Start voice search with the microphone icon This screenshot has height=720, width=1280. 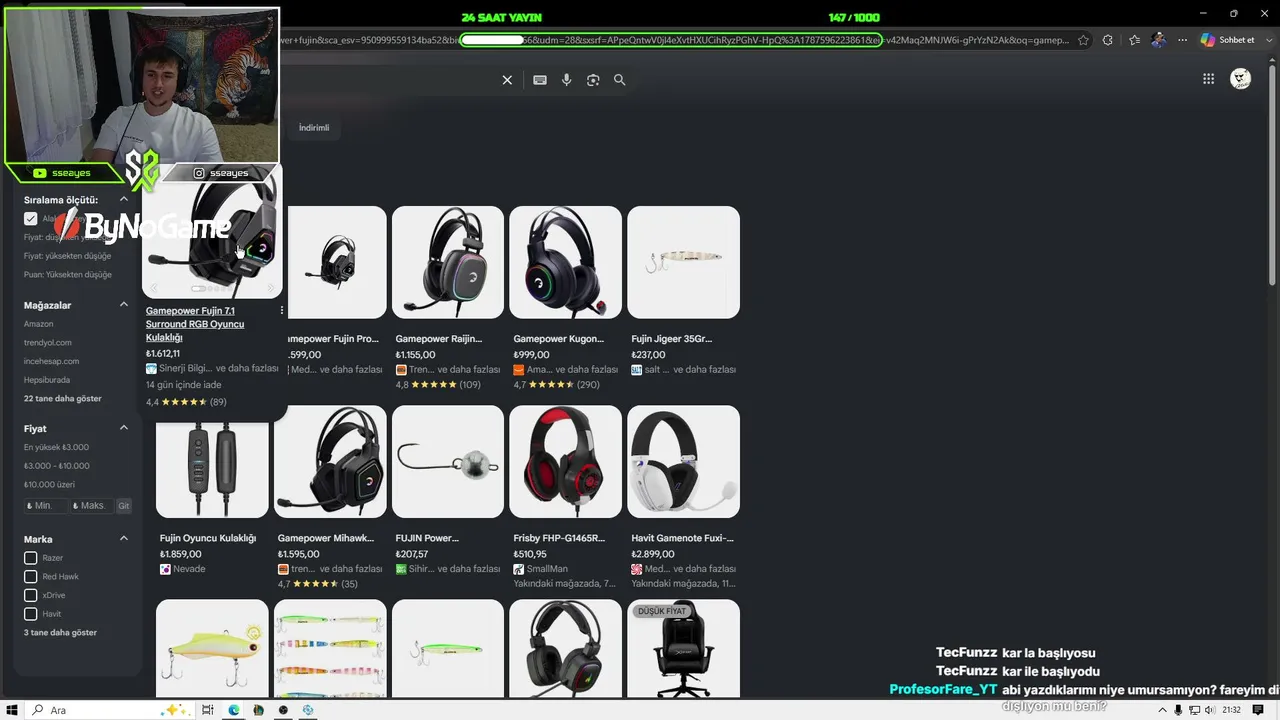pos(566,80)
